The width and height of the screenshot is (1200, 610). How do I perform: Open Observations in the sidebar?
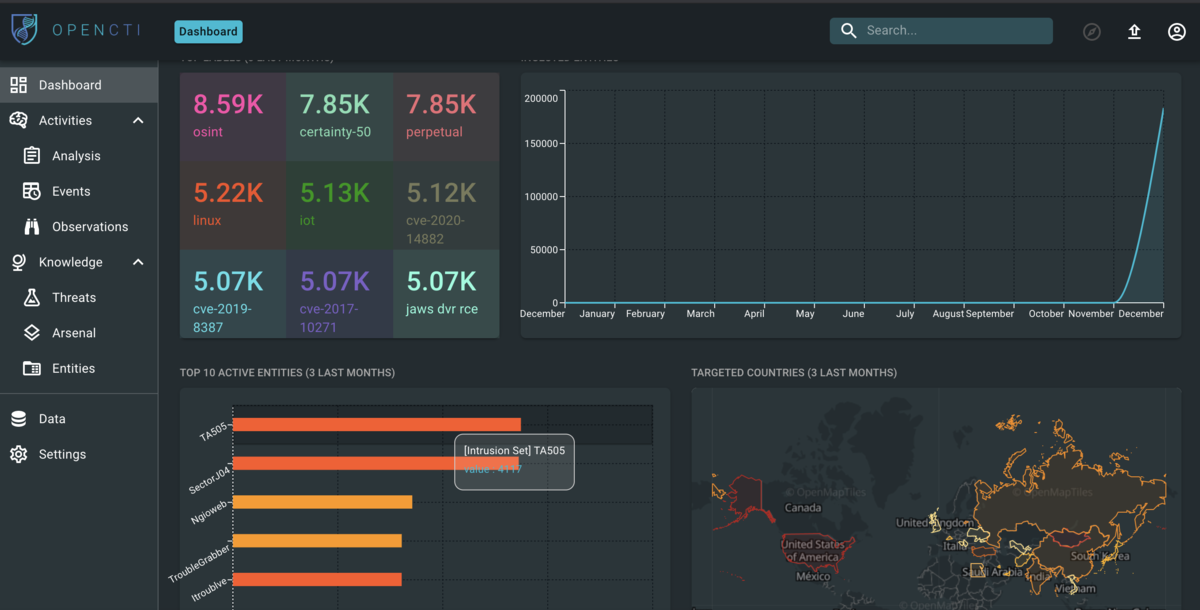pos(79,226)
